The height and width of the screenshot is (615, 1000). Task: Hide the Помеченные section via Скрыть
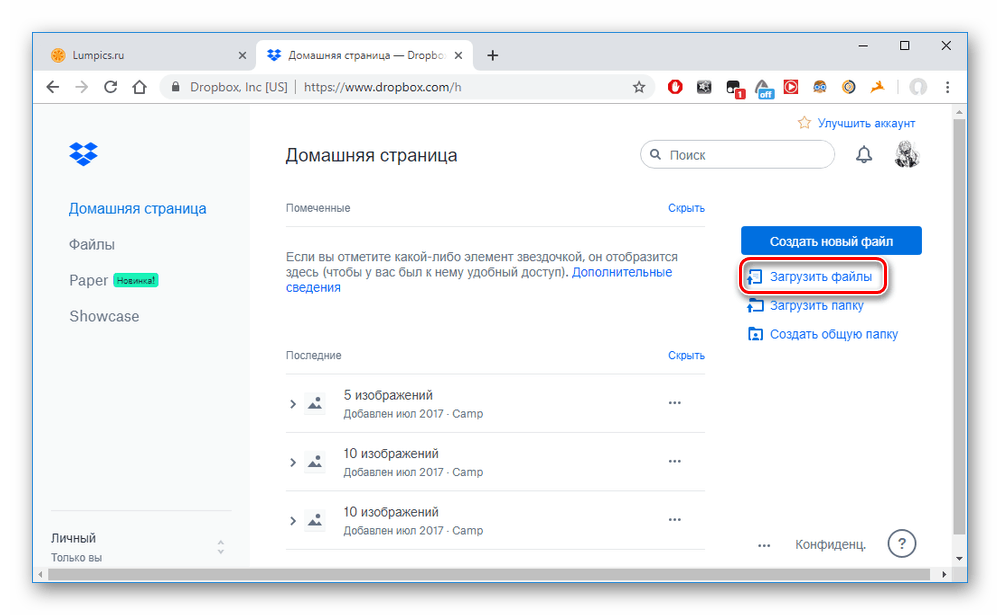point(686,208)
